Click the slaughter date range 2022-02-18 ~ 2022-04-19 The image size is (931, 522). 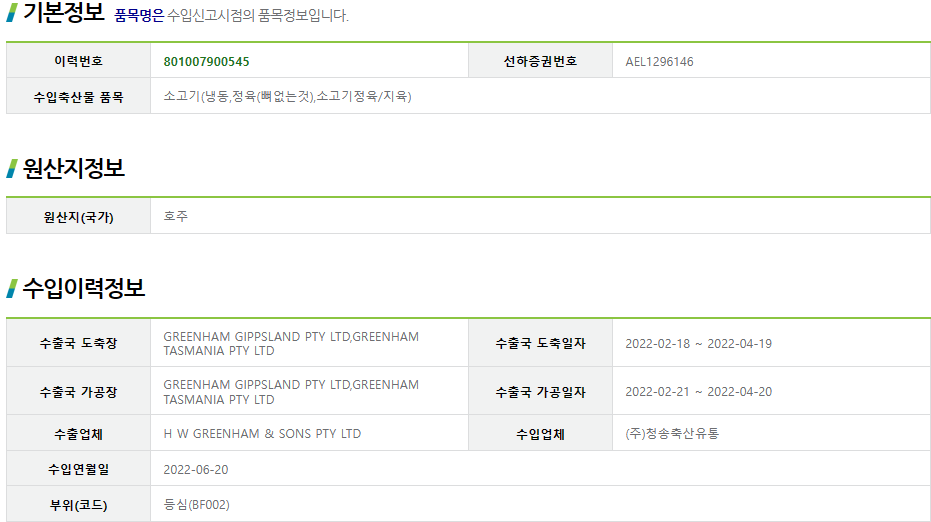pos(698,343)
